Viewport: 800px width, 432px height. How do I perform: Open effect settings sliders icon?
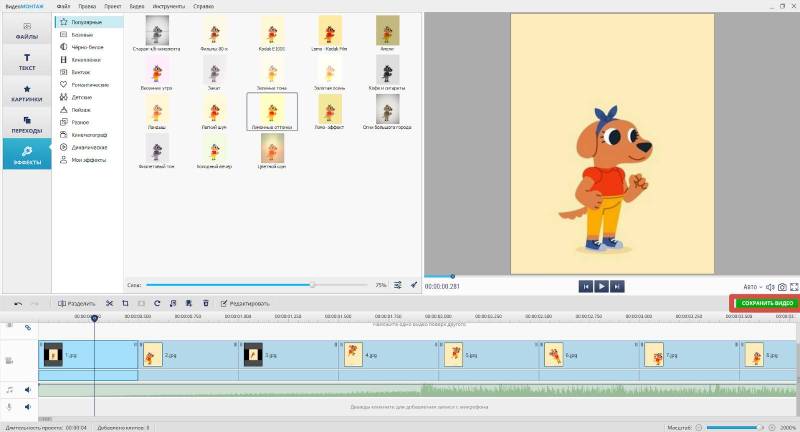[x=397, y=285]
